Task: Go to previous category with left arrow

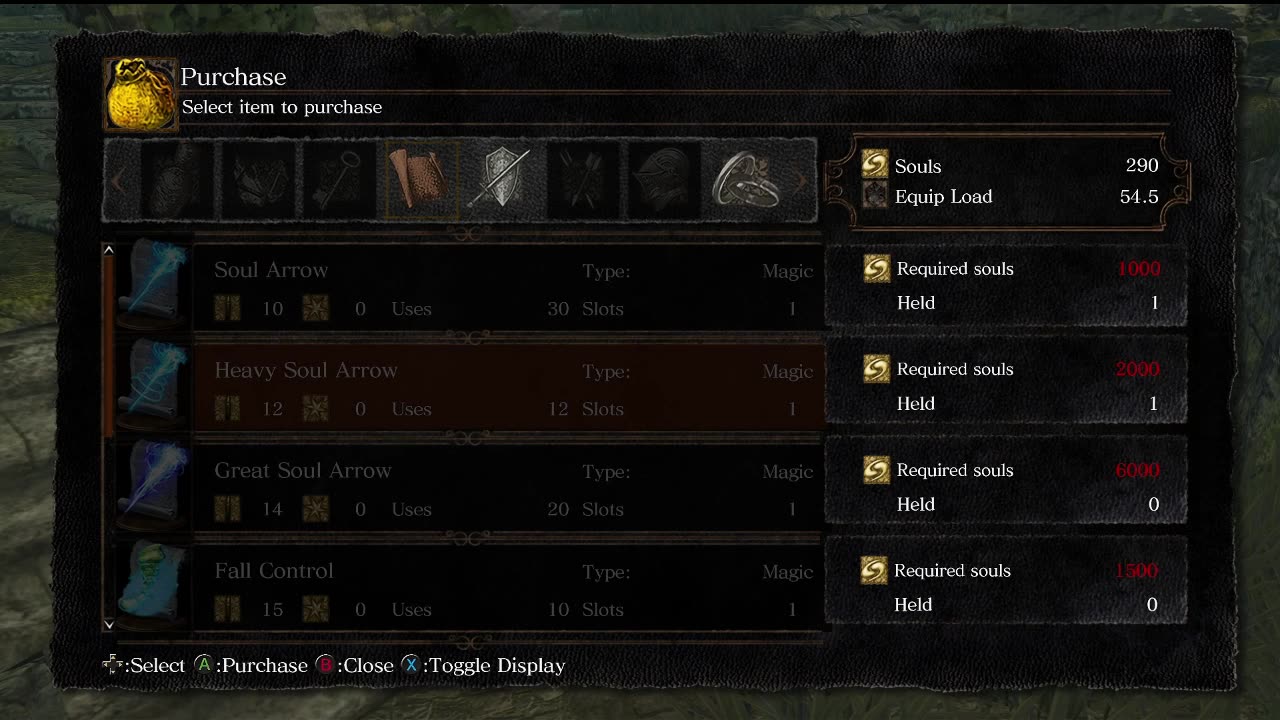Action: tap(118, 181)
